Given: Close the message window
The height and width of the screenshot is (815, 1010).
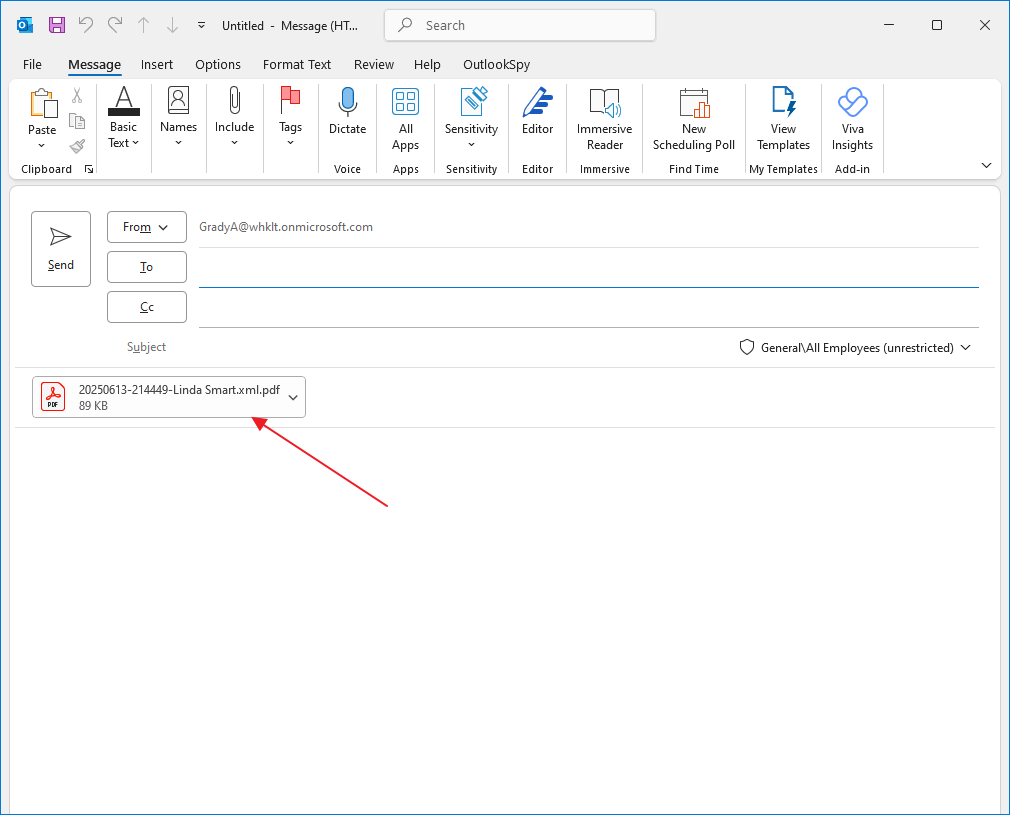Looking at the screenshot, I should [x=985, y=25].
